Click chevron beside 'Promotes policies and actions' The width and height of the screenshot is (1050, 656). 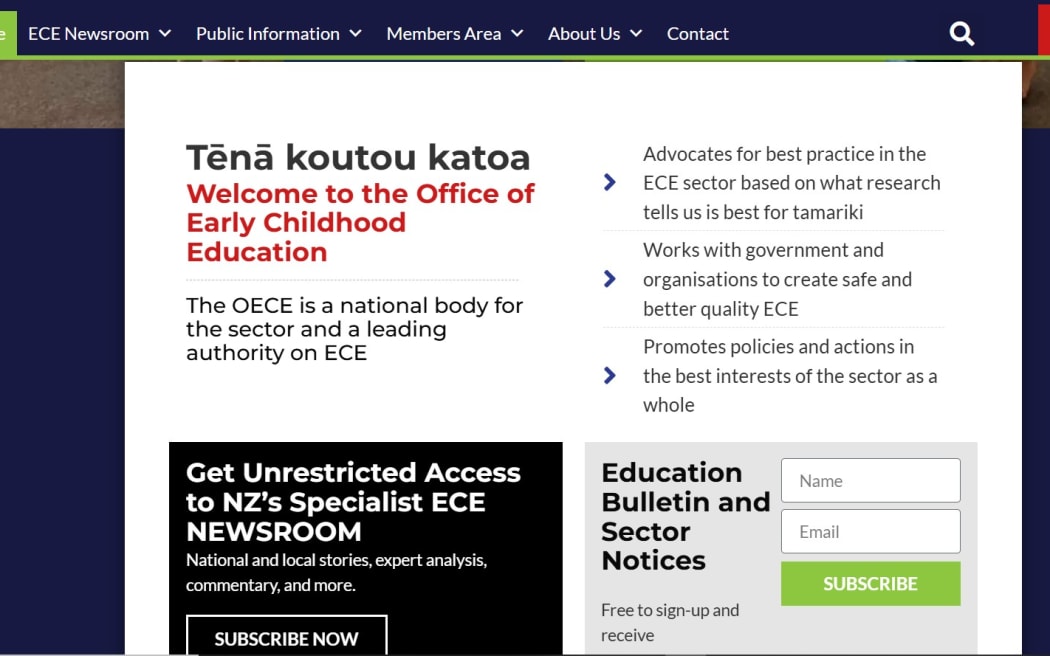(609, 376)
